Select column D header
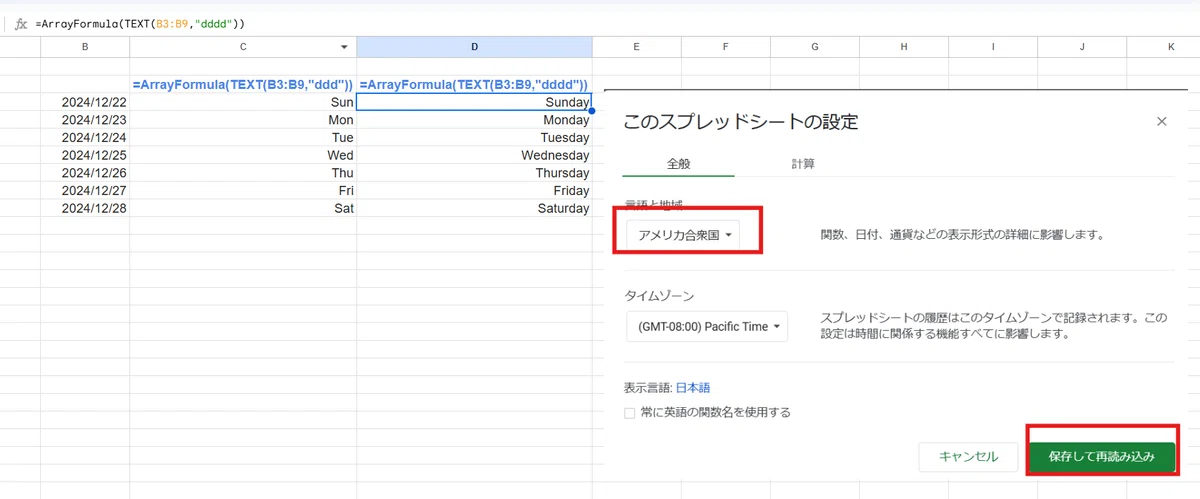Viewport: 1200px width, 499px height. tap(474, 47)
